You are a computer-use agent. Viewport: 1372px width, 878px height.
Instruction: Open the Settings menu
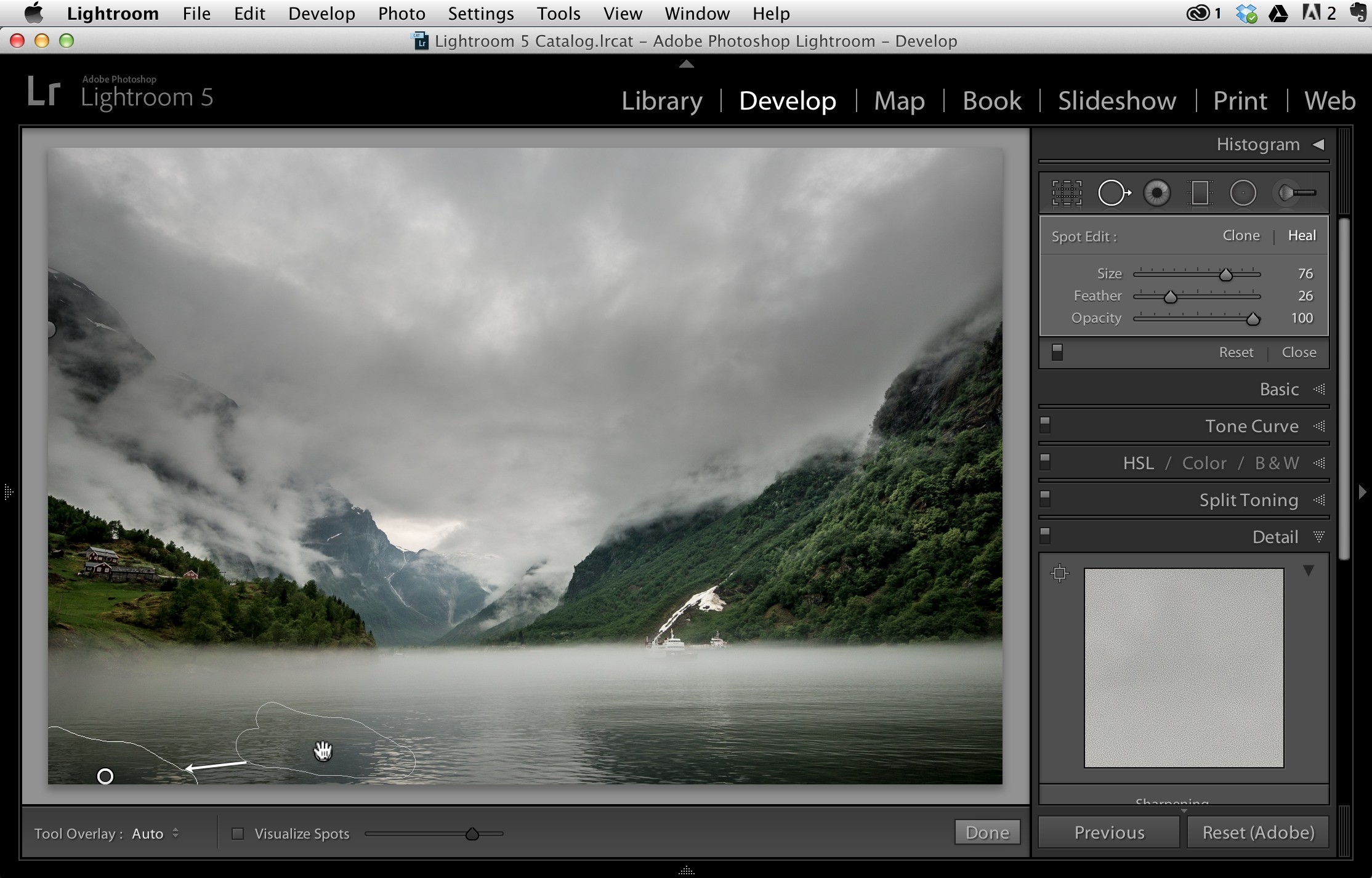pos(480,13)
